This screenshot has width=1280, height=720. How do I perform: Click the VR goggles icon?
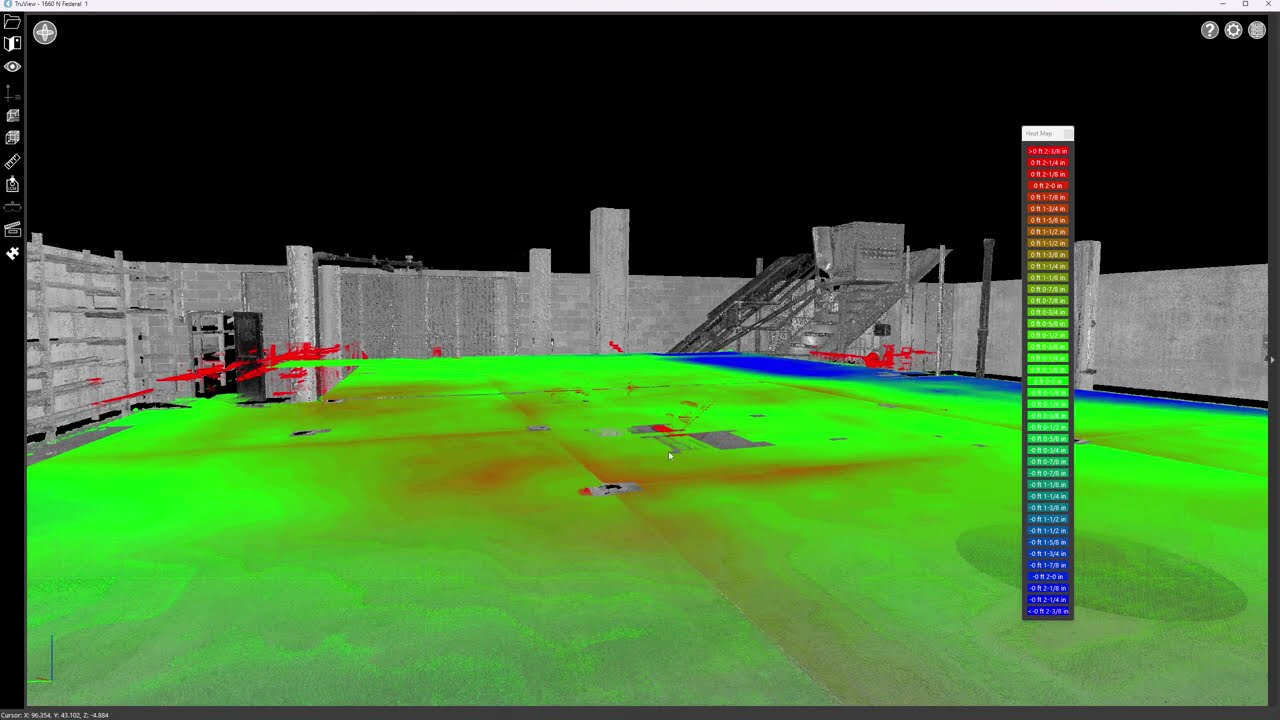pyautogui.click(x=12, y=207)
